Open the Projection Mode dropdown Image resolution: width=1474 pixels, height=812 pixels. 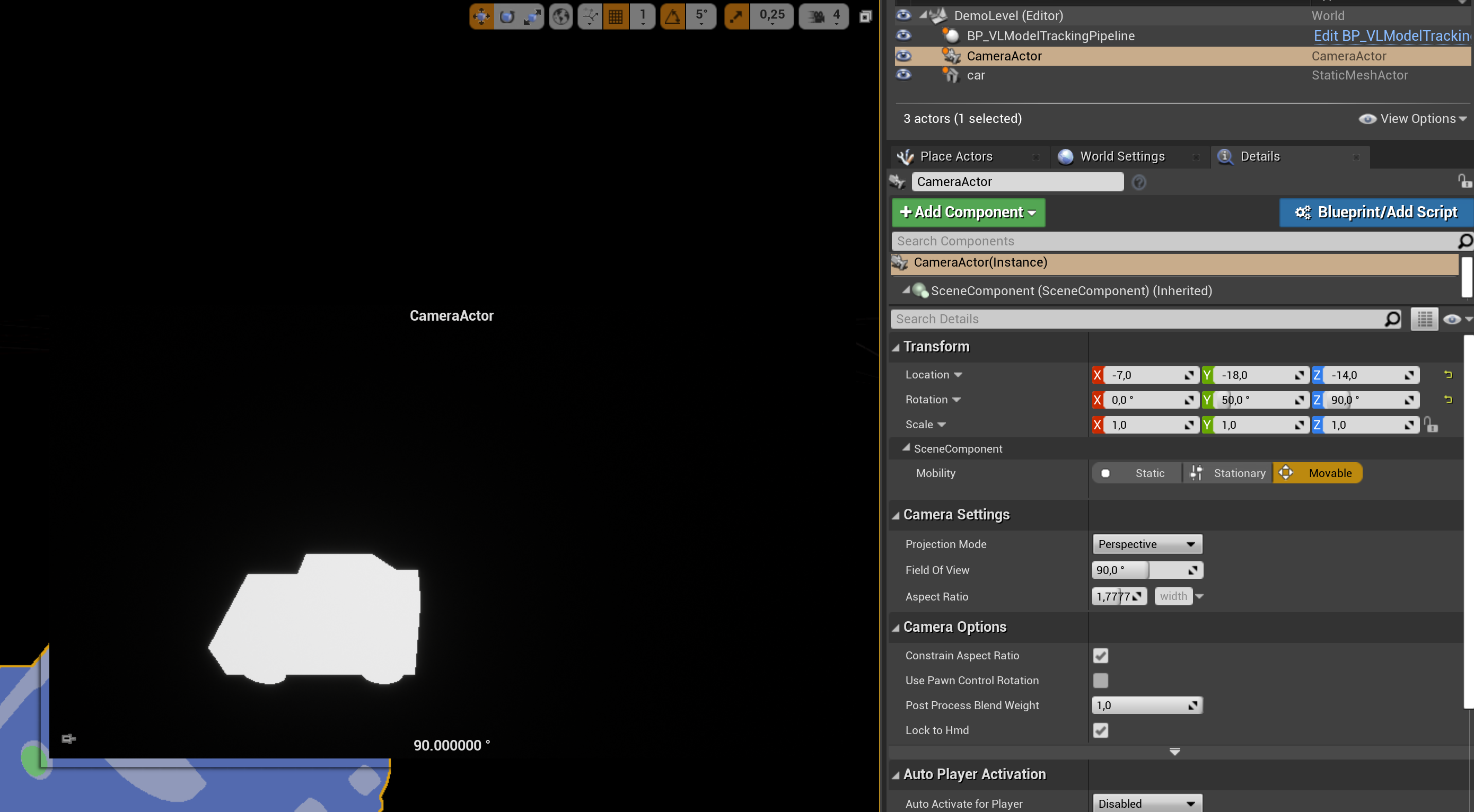click(x=1147, y=544)
